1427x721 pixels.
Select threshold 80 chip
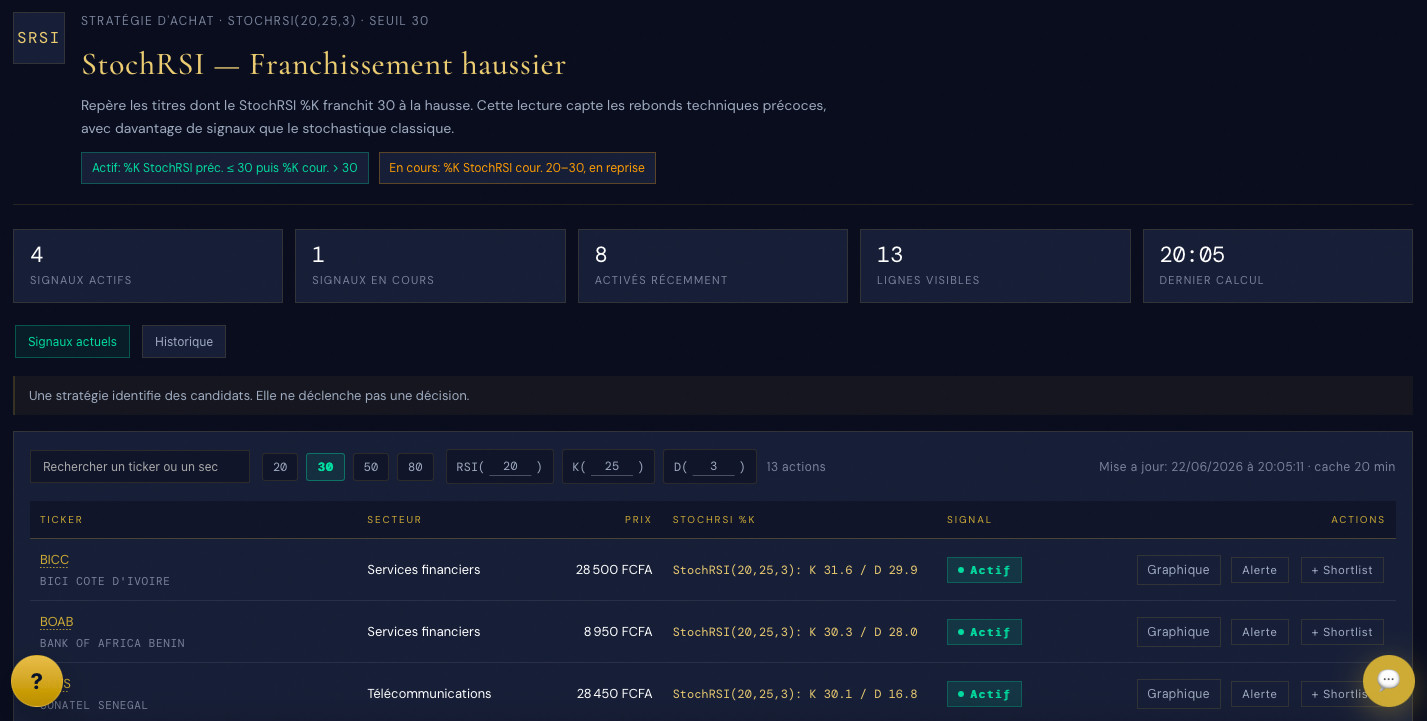click(415, 467)
